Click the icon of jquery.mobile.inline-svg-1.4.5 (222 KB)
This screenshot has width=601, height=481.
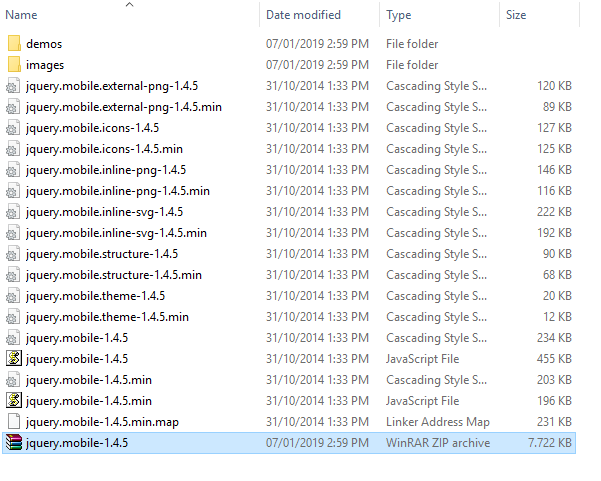tap(13, 212)
